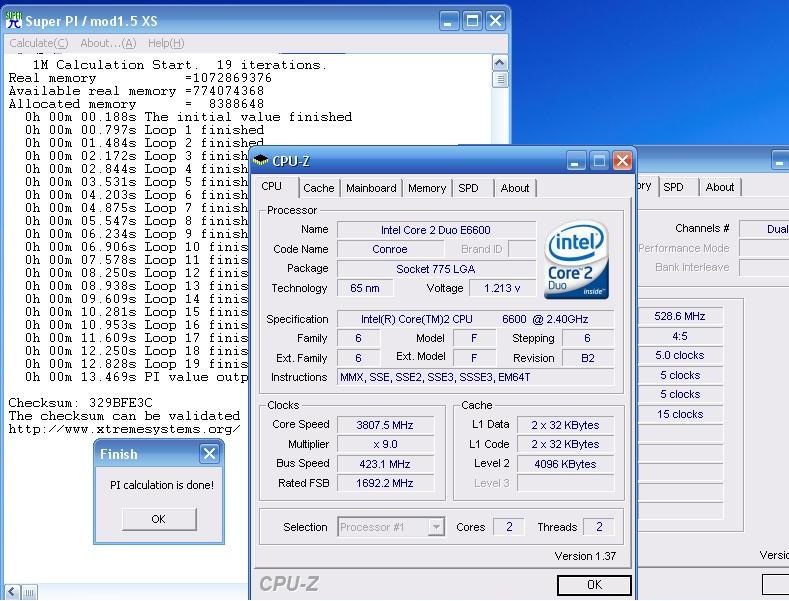
Task: Click the Multiplier value x 9.0
Action: coord(385,444)
